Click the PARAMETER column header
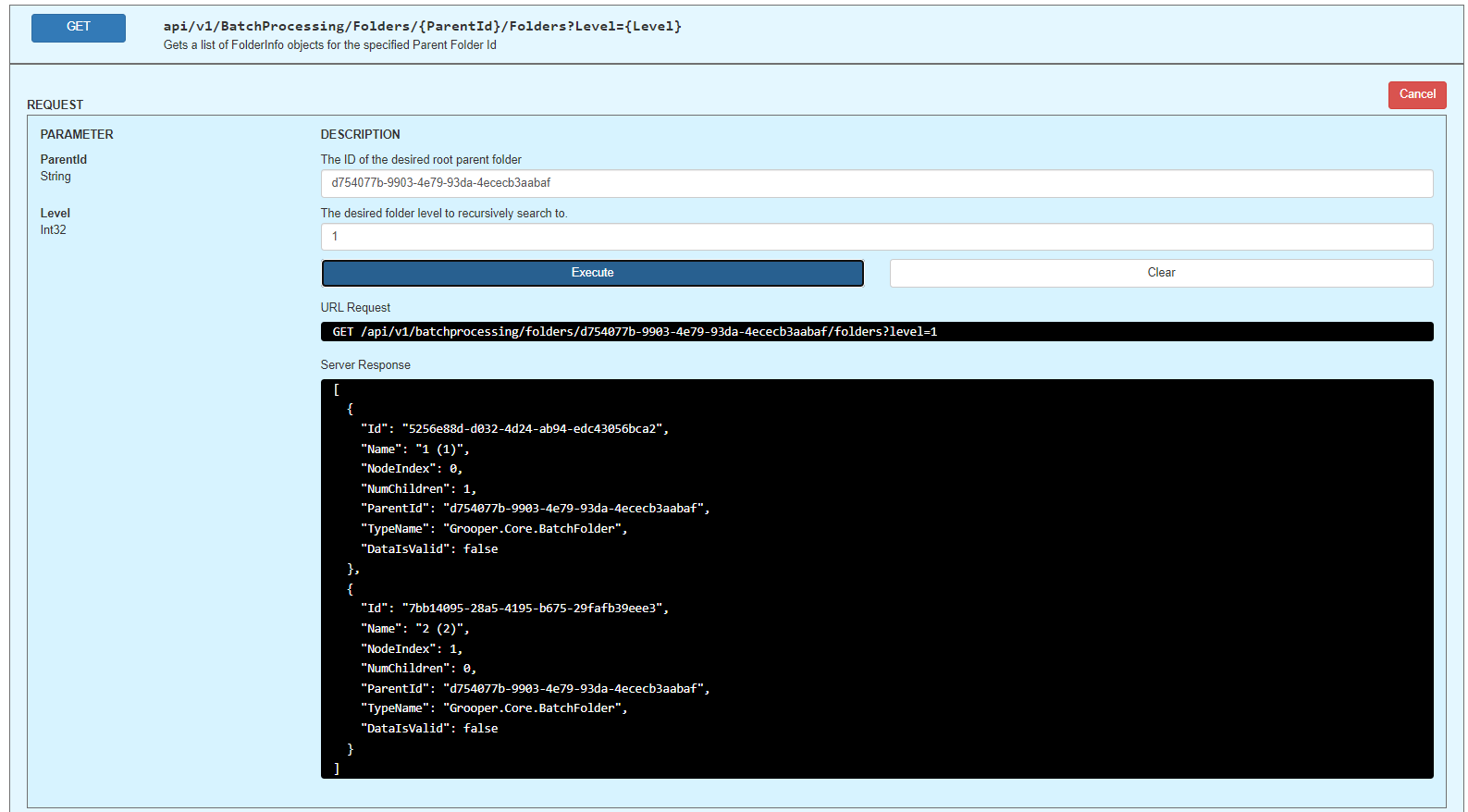1468x812 pixels. pyautogui.click(x=77, y=134)
